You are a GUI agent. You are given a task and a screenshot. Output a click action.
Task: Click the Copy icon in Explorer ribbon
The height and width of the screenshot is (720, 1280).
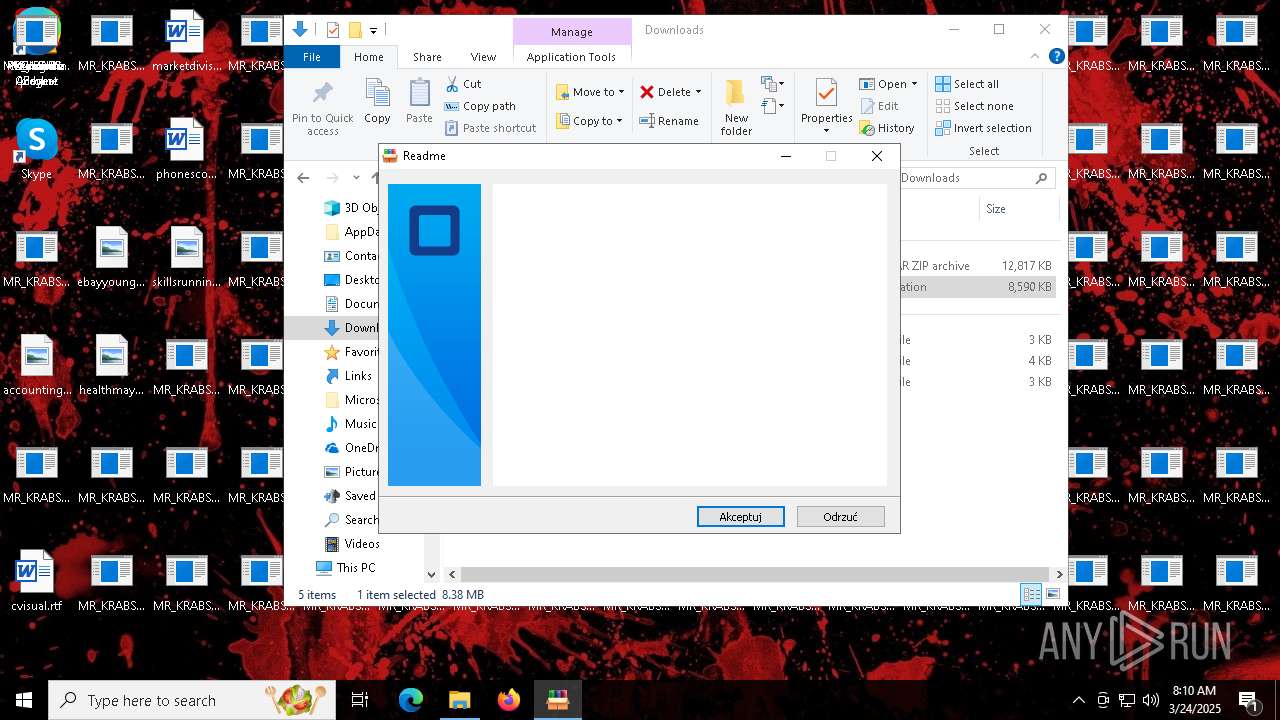tap(377, 101)
